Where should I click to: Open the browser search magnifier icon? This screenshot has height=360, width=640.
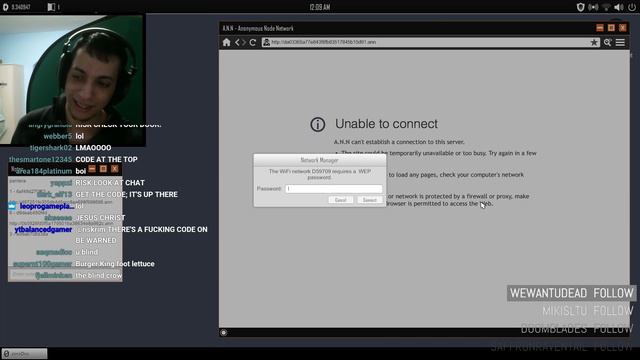coord(607,42)
